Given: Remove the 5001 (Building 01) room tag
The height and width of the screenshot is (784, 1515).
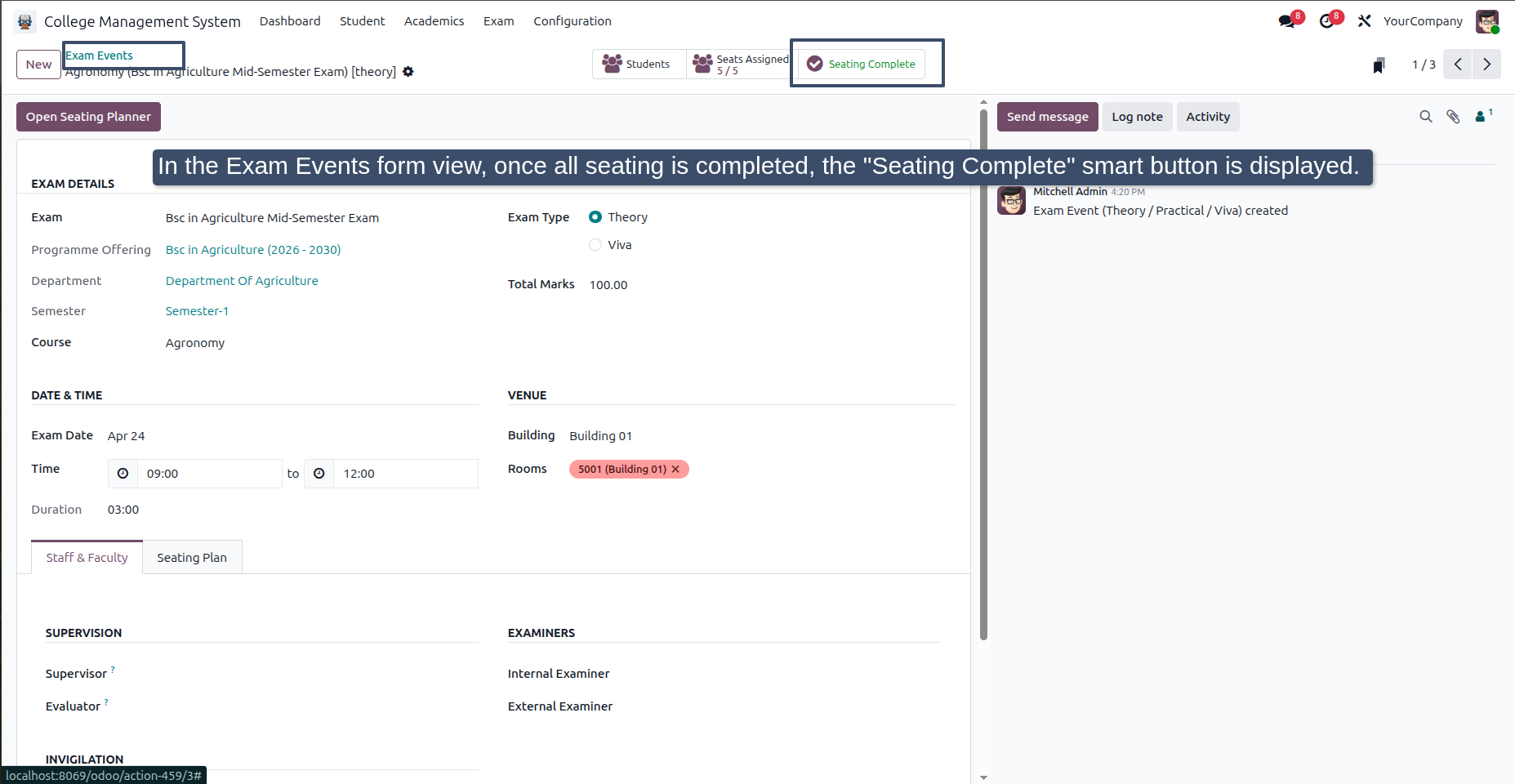Looking at the screenshot, I should [x=675, y=470].
